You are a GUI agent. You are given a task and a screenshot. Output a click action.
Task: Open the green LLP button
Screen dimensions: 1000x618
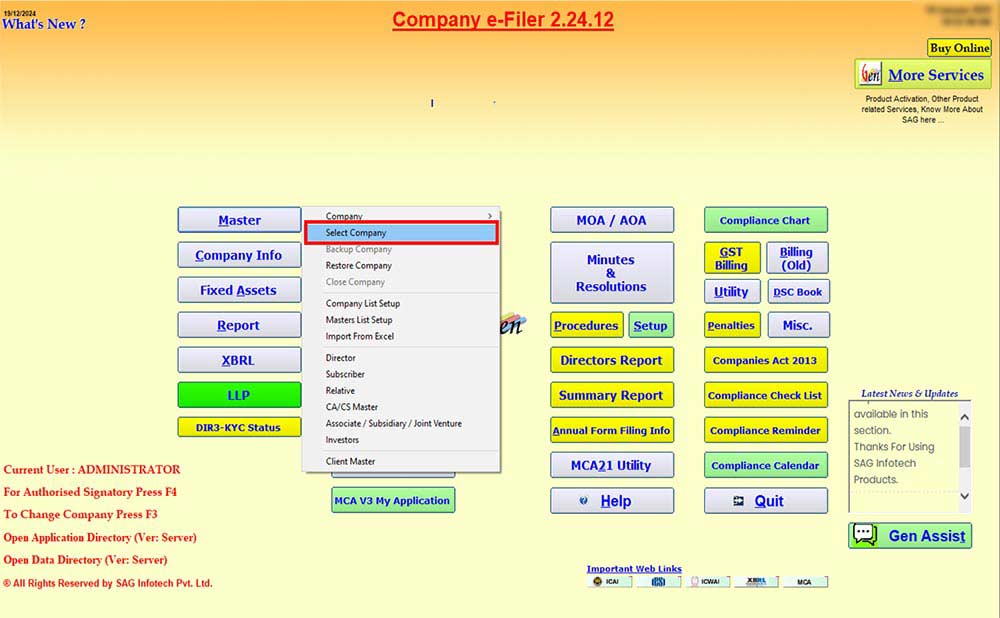239,395
